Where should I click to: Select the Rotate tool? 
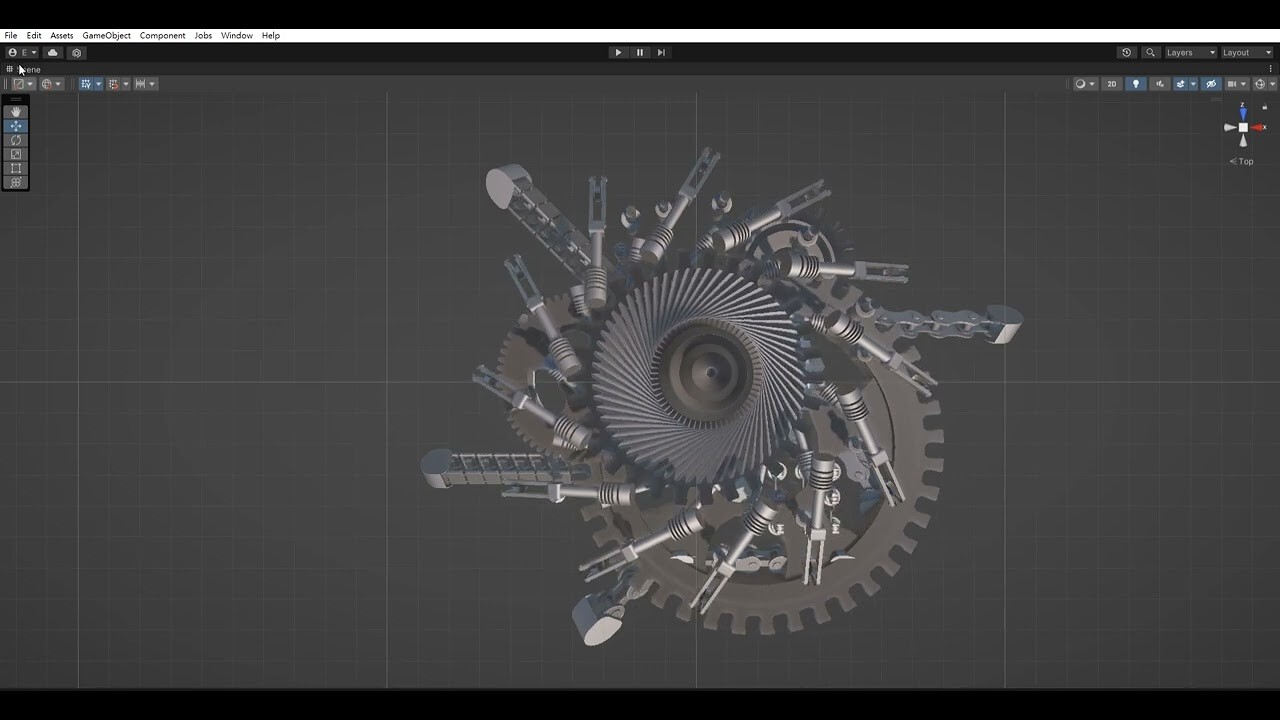pyautogui.click(x=15, y=140)
